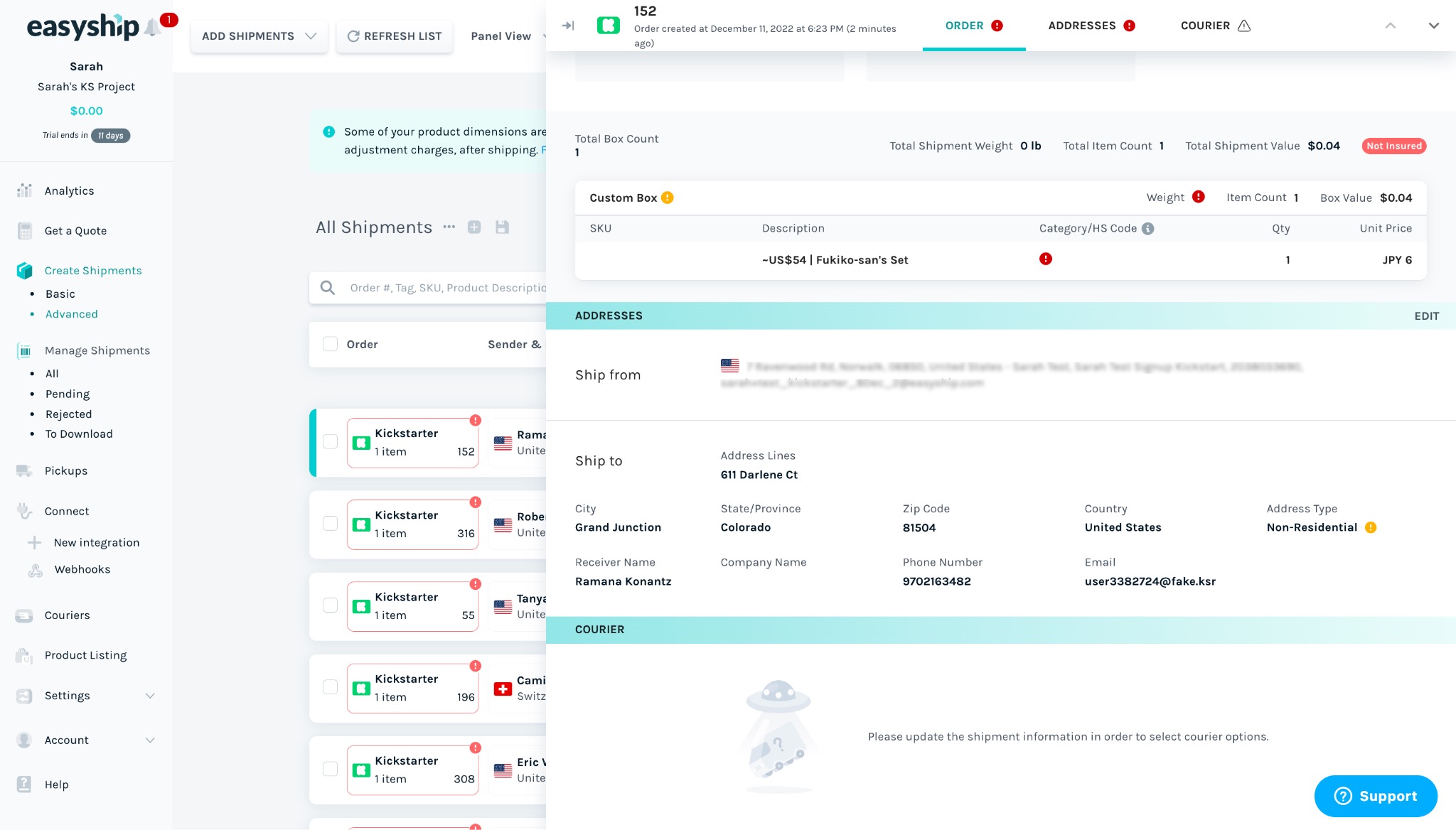Screen dimensions: 1456x830
Task: Click the save view floppy icon
Action: point(502,227)
